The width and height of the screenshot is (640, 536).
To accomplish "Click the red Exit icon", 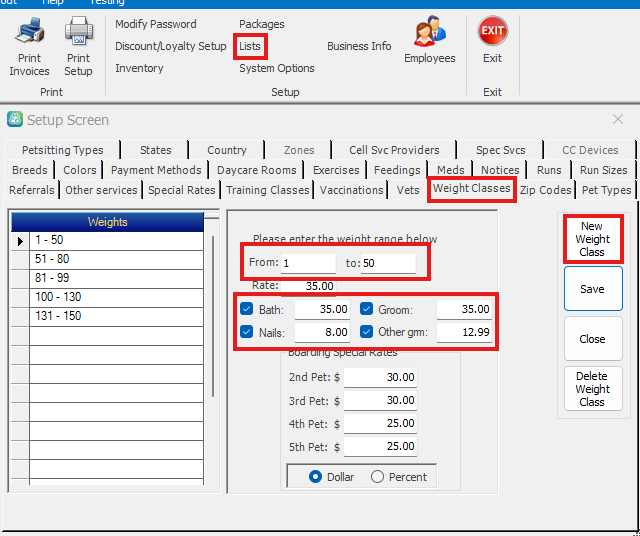I will pos(492,32).
